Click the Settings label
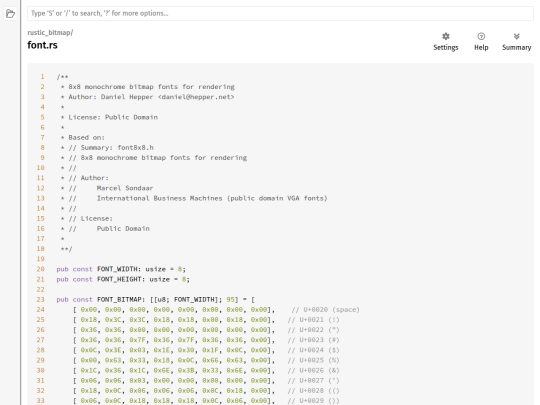 coord(446,48)
